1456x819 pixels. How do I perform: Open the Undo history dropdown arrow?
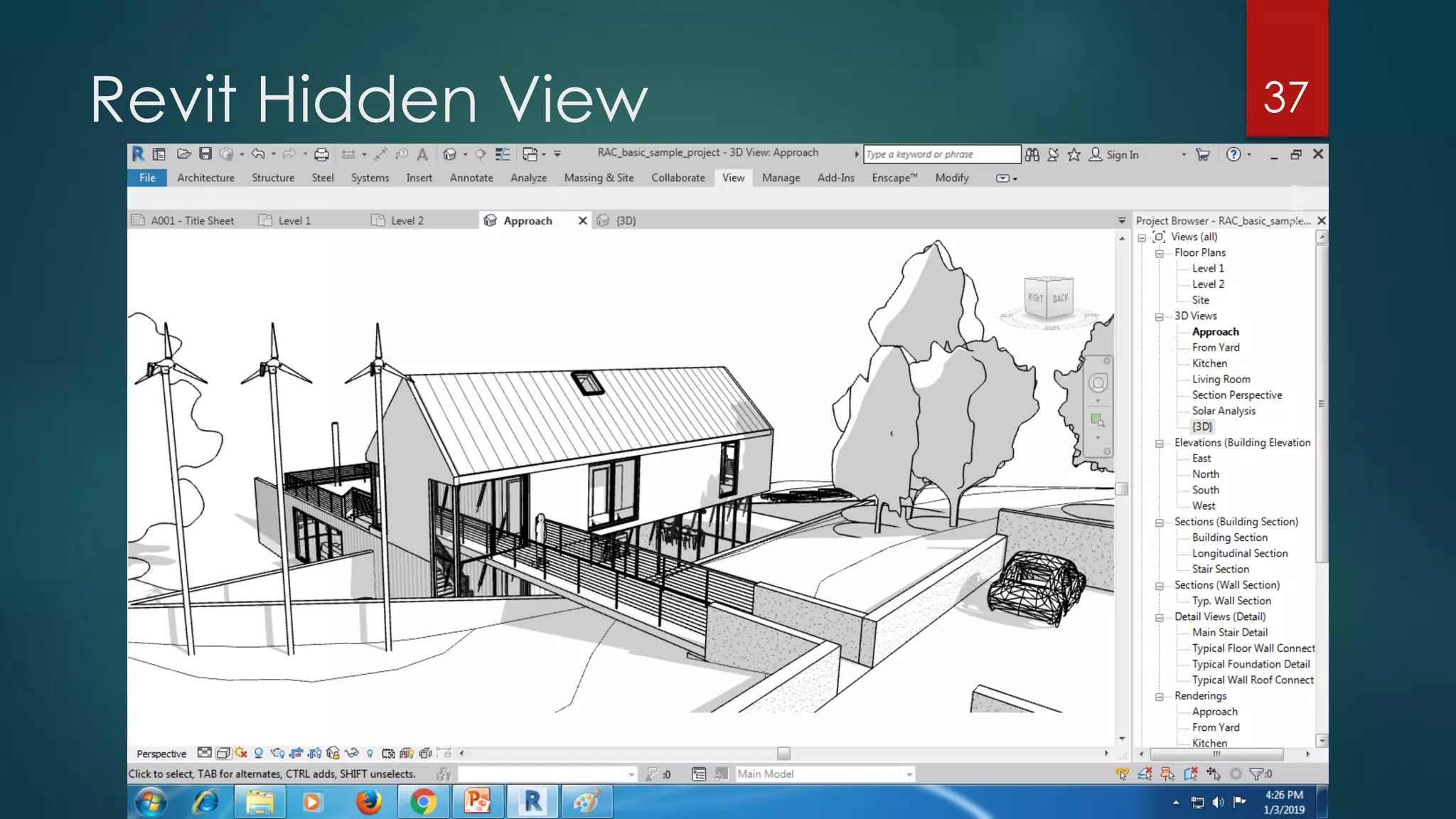pyautogui.click(x=273, y=154)
